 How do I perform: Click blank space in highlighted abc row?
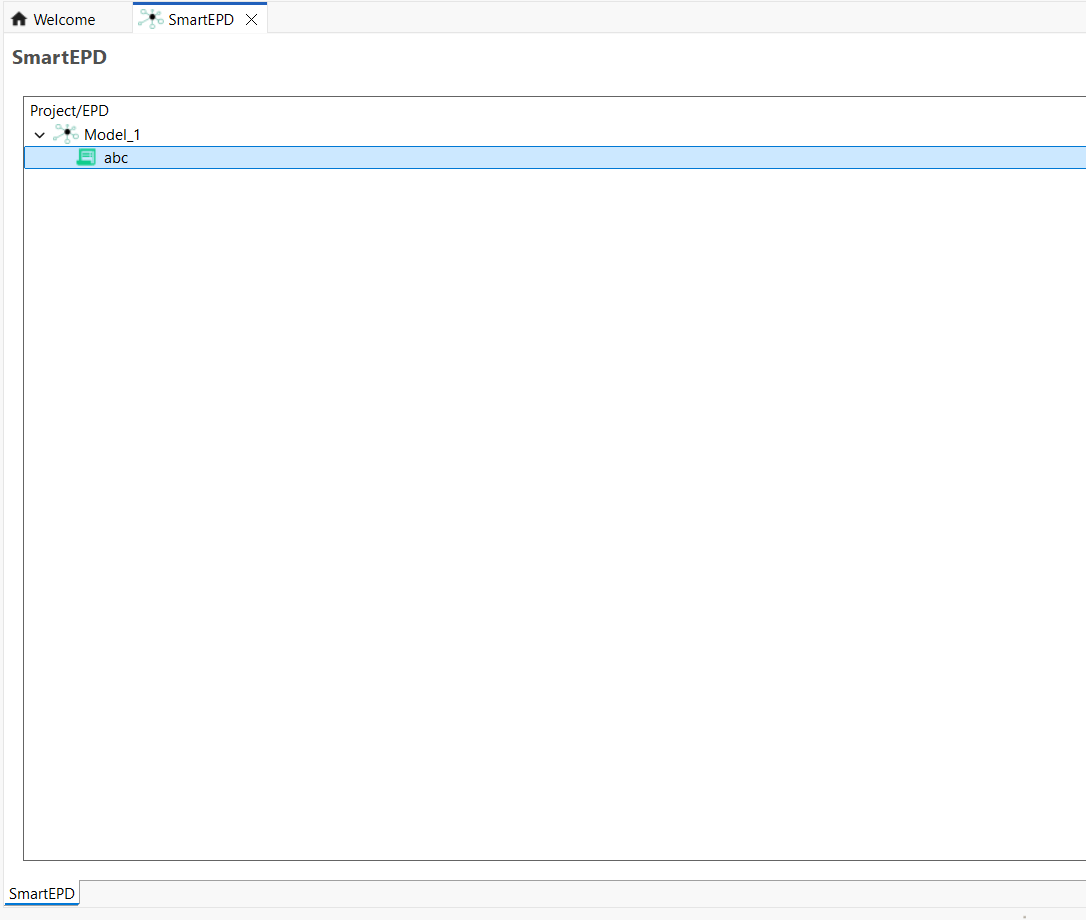click(x=600, y=158)
